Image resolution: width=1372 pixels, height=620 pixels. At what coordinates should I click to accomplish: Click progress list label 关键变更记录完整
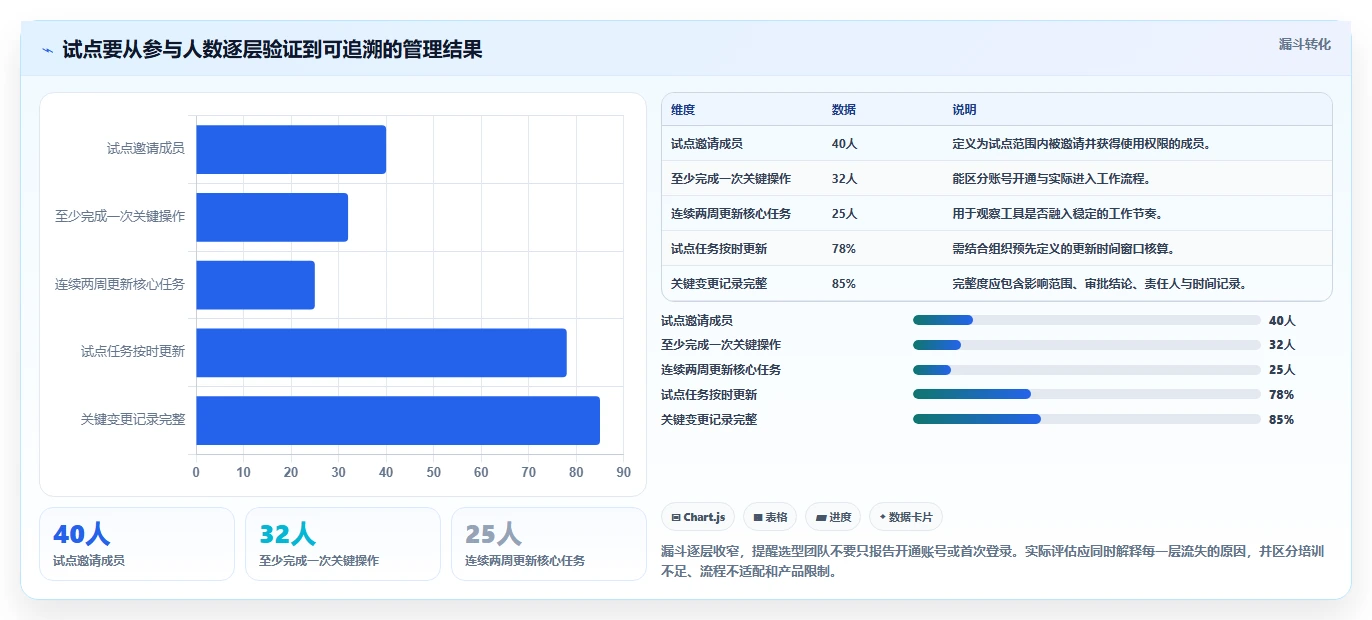[709, 420]
